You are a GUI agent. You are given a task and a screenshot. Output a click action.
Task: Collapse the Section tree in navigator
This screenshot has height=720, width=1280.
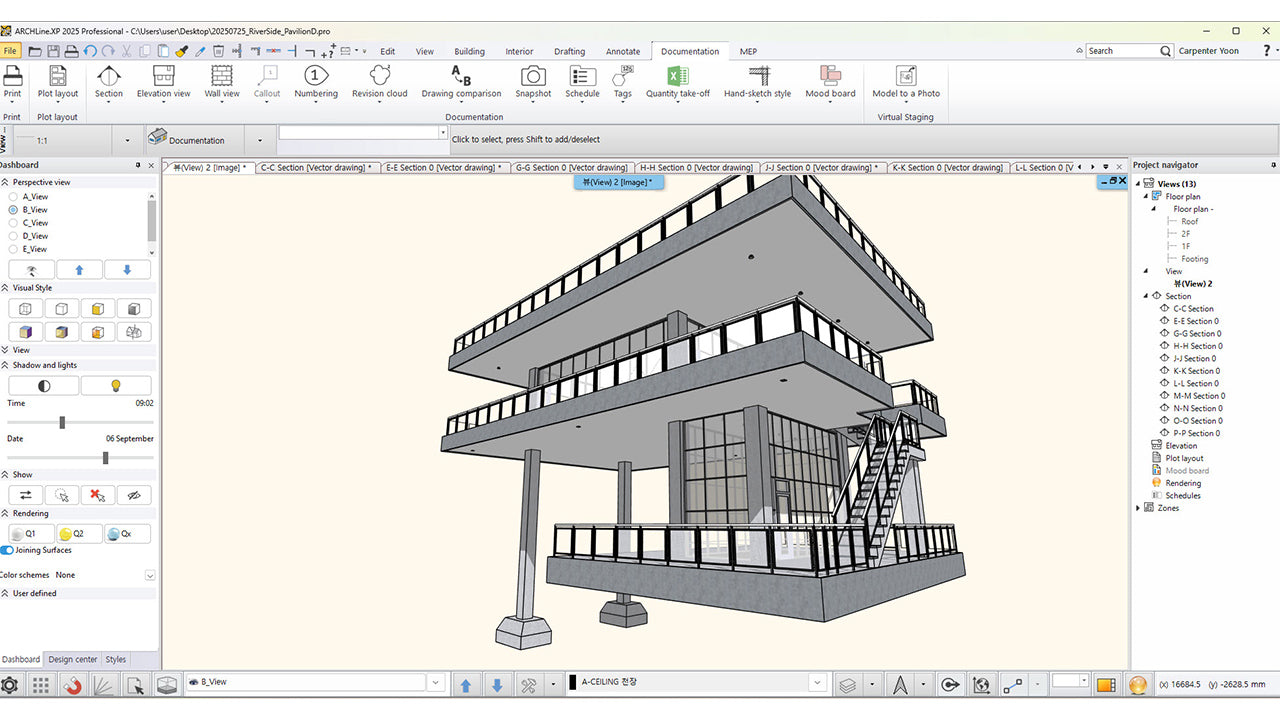(x=1147, y=296)
